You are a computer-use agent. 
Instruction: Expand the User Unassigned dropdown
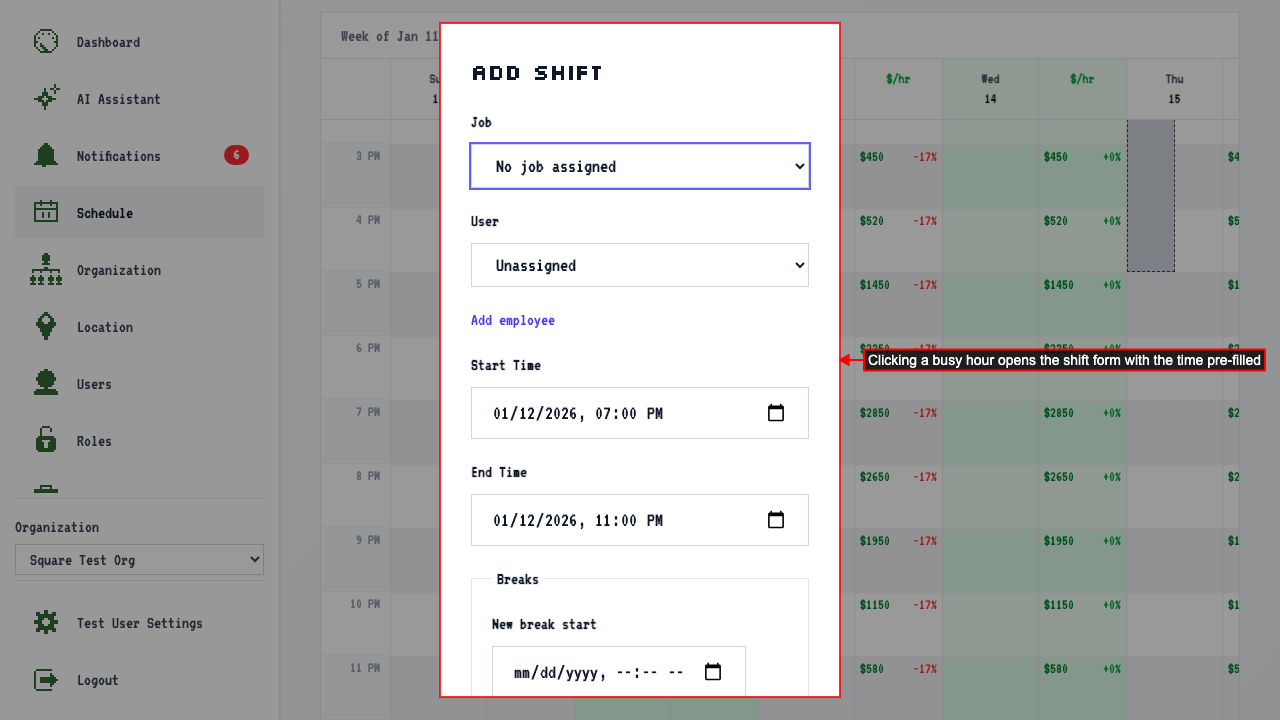click(640, 265)
